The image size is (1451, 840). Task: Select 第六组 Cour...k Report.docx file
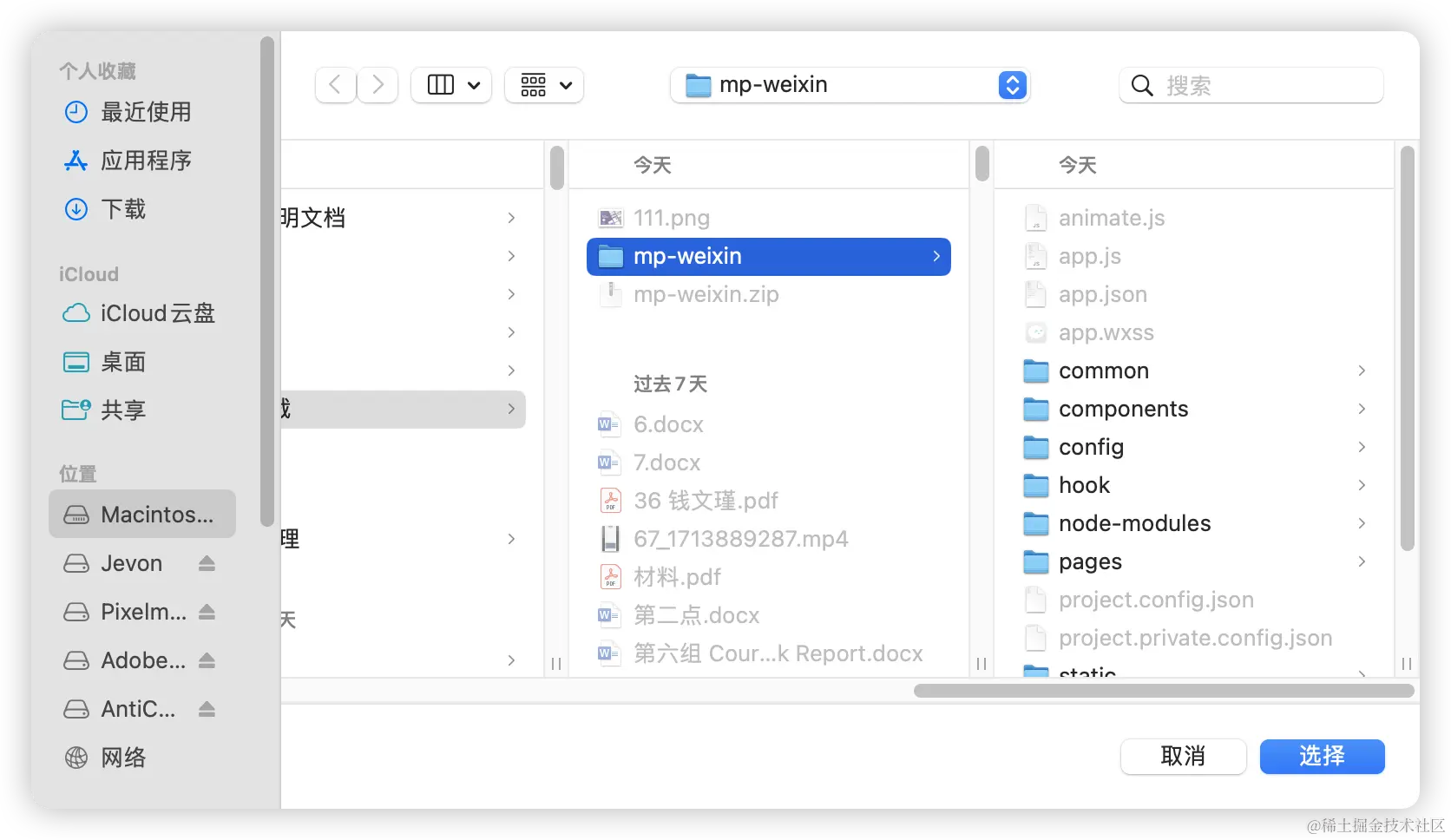click(769, 653)
